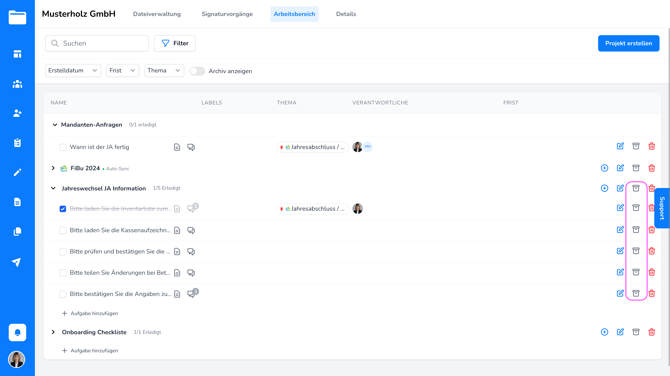Click Jahresabschluss label on Inventarliste task row
670x376 pixels.
pos(312,209)
